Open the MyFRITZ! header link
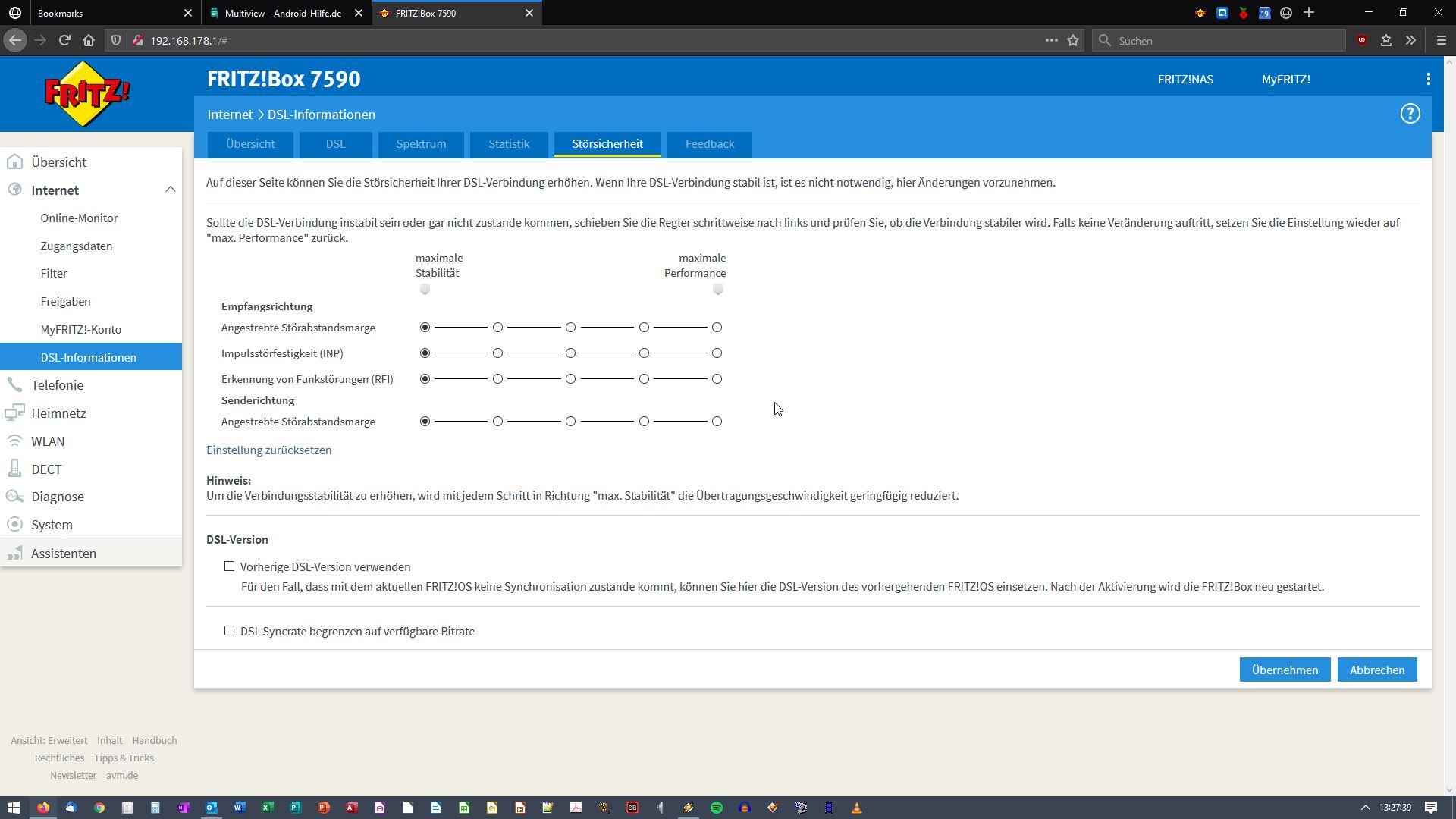Screen dimensions: 1456x819 point(1285,79)
